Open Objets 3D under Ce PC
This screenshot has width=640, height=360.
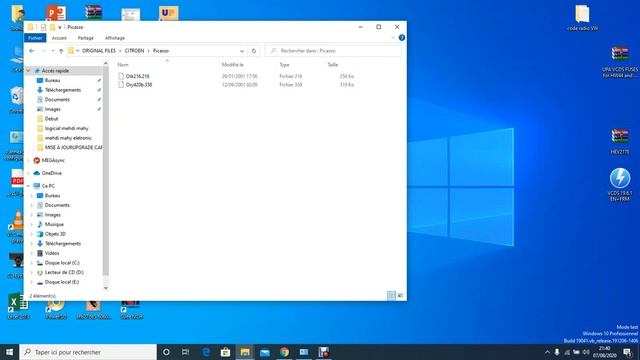[x=55, y=234]
